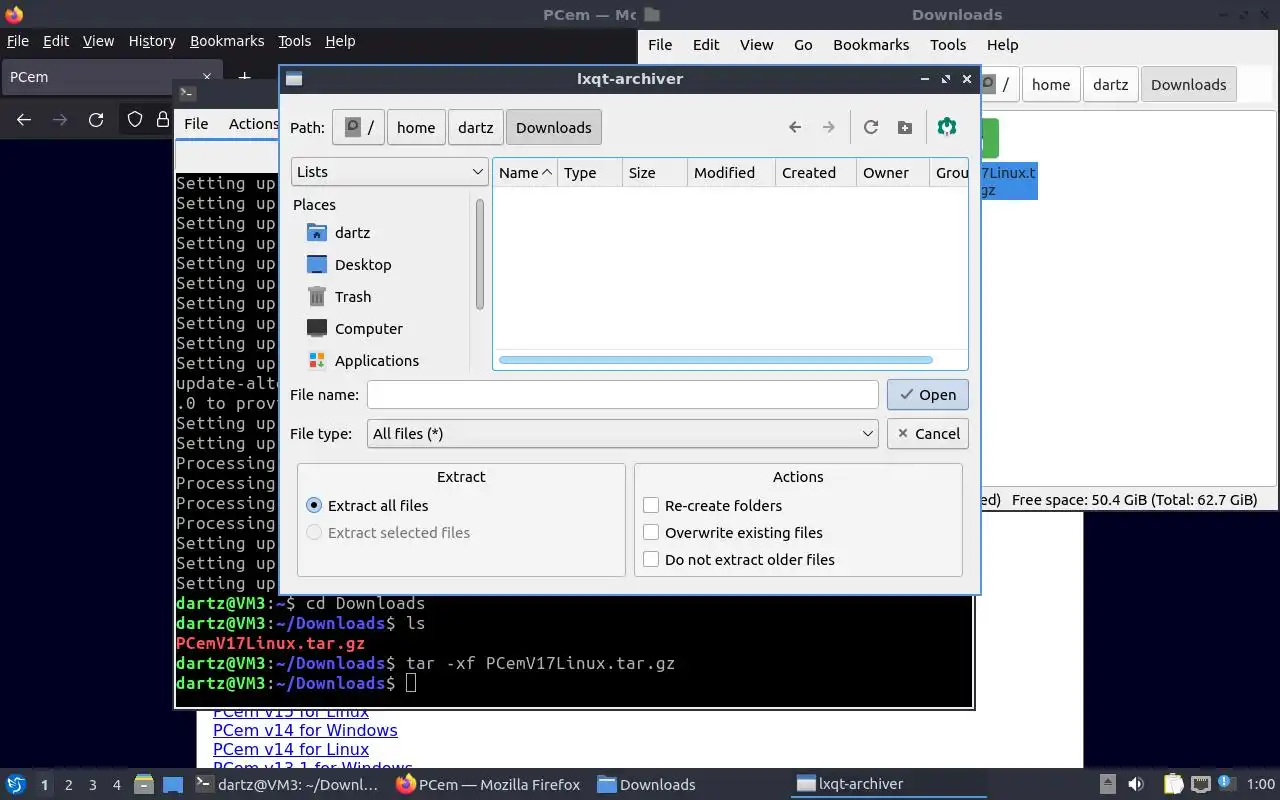Sort by Type column header
The width and height of the screenshot is (1280, 800).
(590, 173)
